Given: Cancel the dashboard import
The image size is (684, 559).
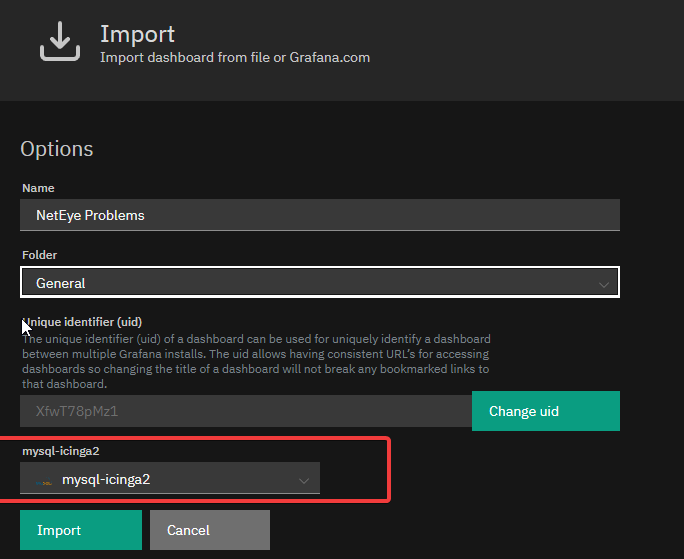Looking at the screenshot, I should coord(210,530).
